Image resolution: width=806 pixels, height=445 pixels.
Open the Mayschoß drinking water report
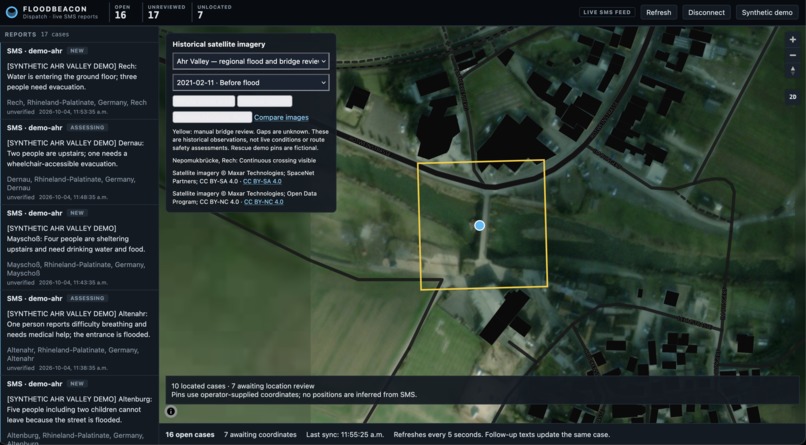pos(79,248)
